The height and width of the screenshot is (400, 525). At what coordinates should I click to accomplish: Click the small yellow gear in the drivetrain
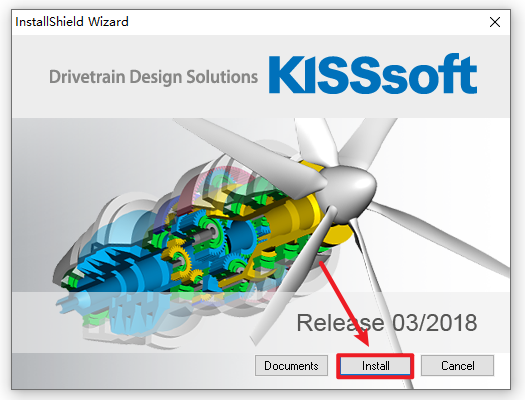(175, 254)
